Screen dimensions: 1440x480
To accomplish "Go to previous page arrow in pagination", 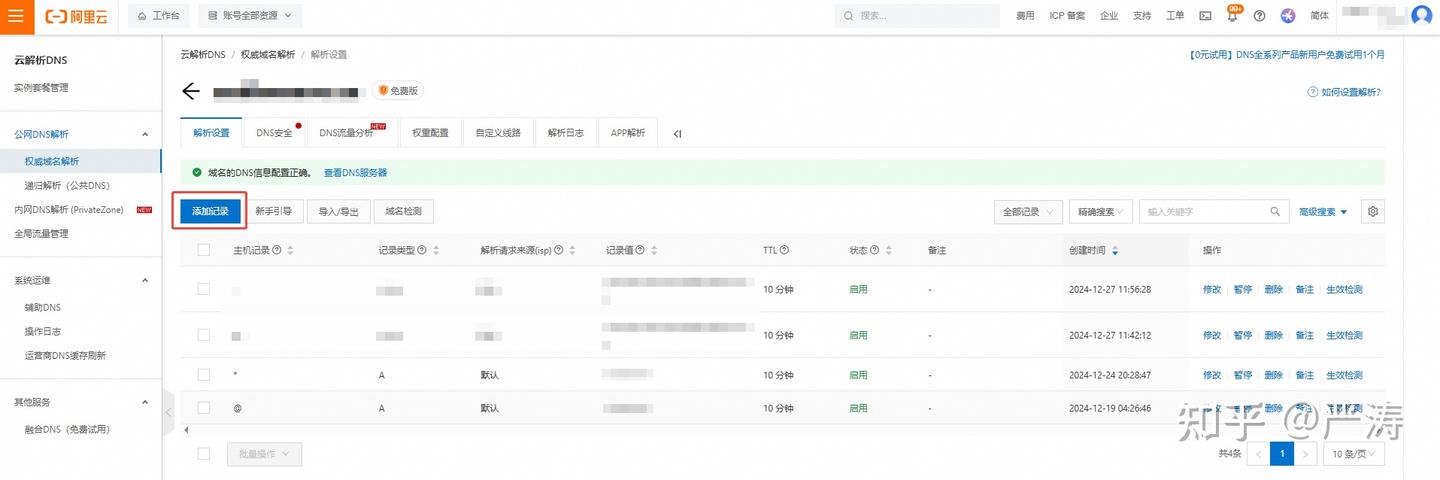I will pos(1258,454).
